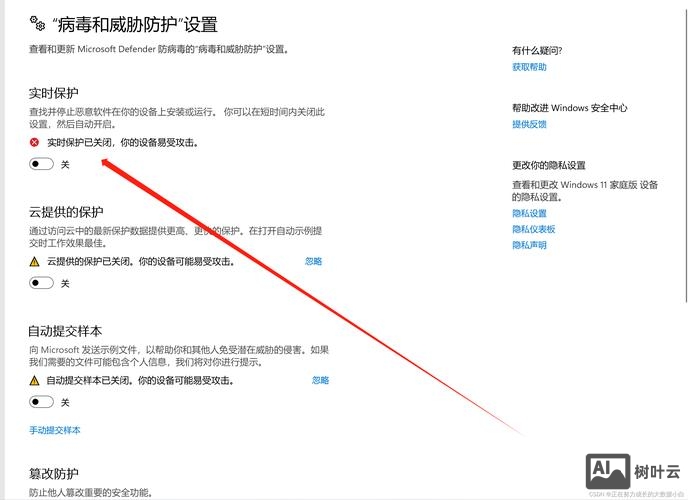
Task: Open the 隐私设置 link
Action: click(x=529, y=213)
